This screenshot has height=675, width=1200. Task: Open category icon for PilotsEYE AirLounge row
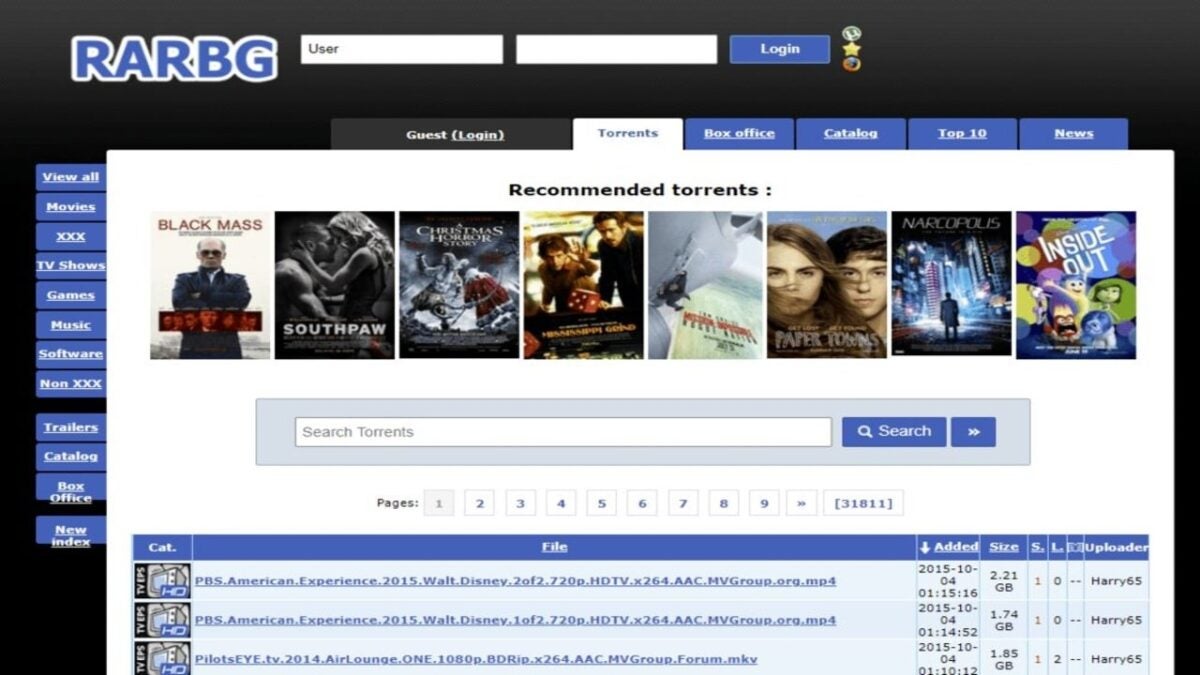pos(162,658)
